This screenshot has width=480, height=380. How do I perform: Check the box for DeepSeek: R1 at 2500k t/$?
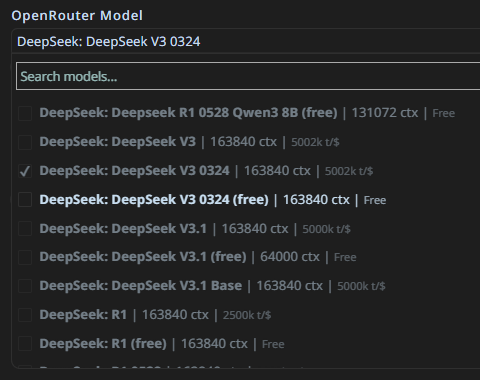tap(25, 315)
